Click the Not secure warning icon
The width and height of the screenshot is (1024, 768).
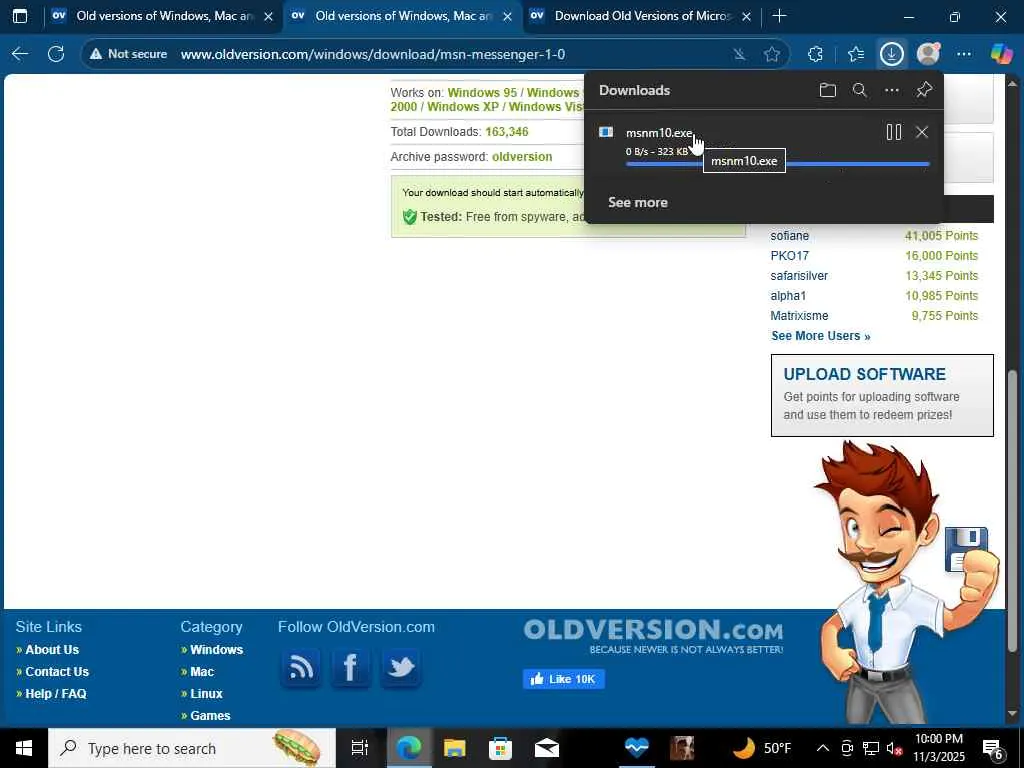point(96,54)
